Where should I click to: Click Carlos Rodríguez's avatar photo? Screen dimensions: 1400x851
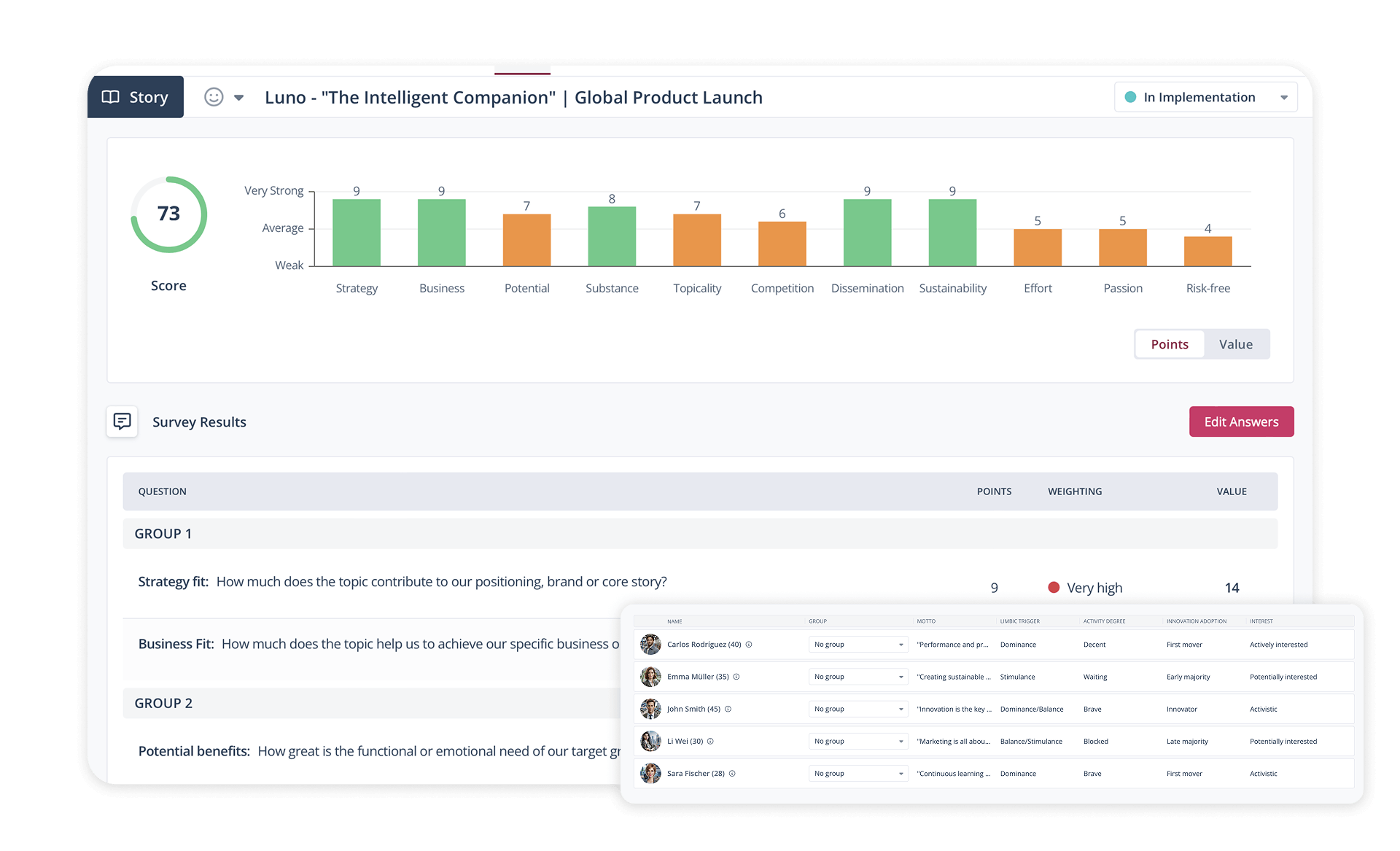coord(651,644)
